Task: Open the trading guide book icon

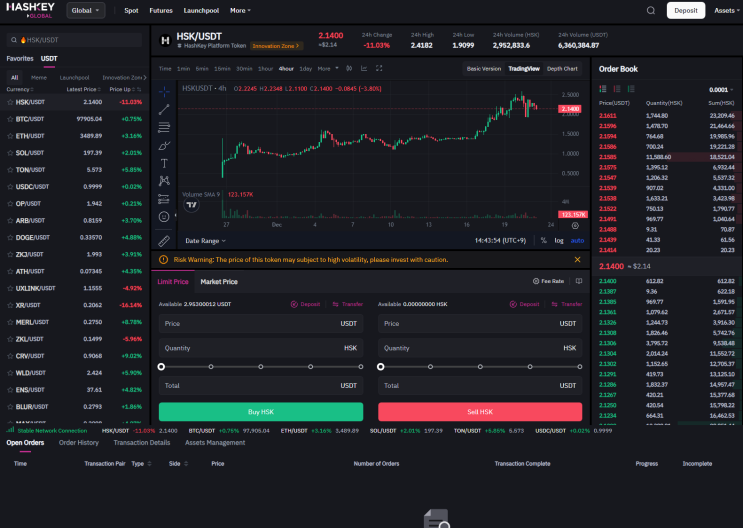Action: (x=579, y=281)
